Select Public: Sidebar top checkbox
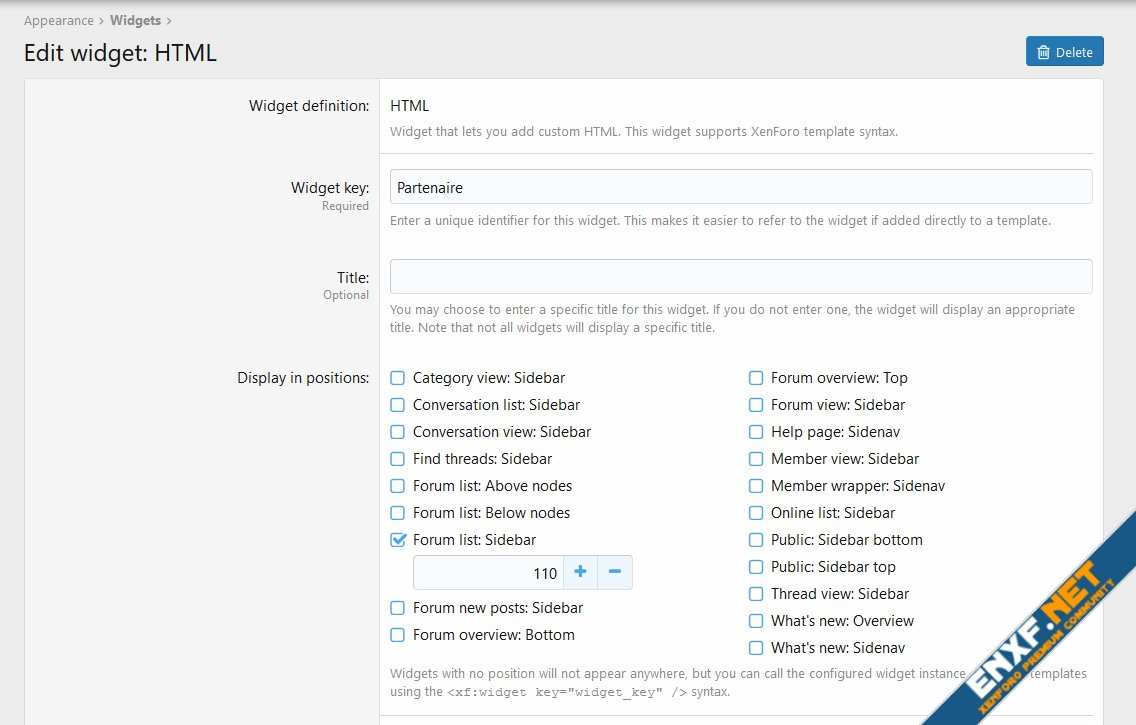Image resolution: width=1136 pixels, height=725 pixels. click(x=756, y=567)
